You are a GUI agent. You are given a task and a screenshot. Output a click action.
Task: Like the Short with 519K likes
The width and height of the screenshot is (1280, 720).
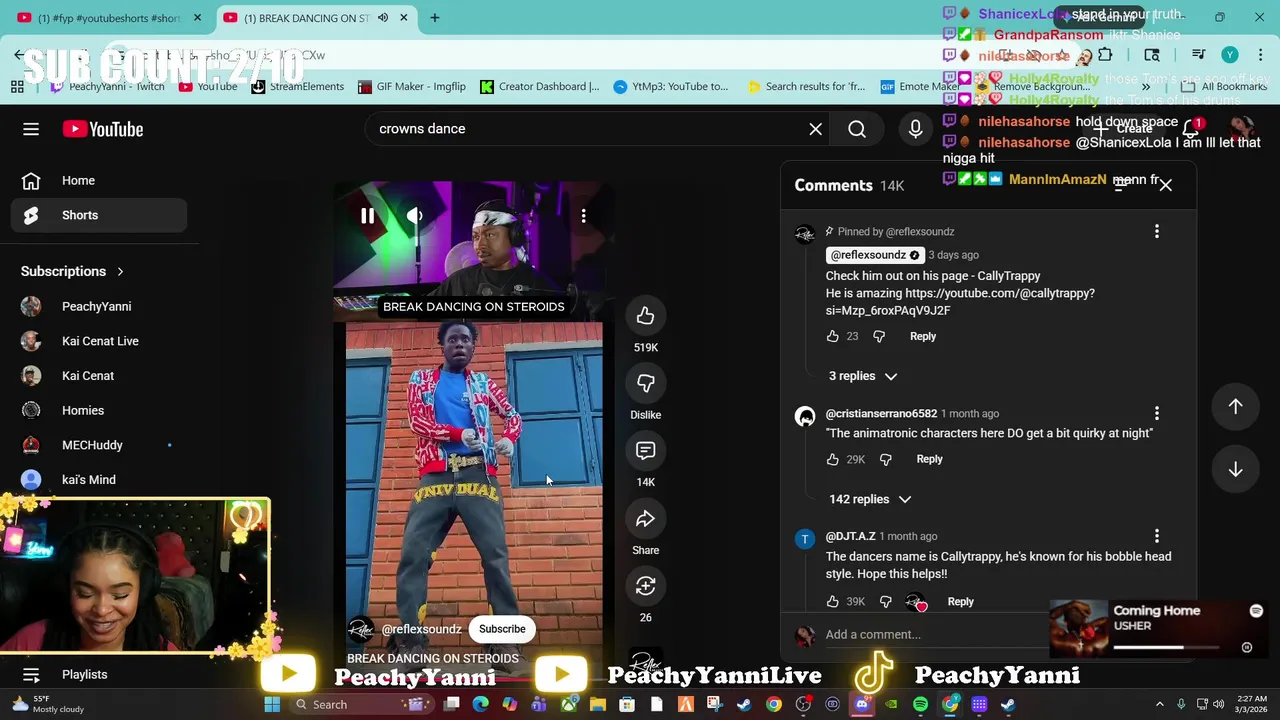(x=645, y=316)
